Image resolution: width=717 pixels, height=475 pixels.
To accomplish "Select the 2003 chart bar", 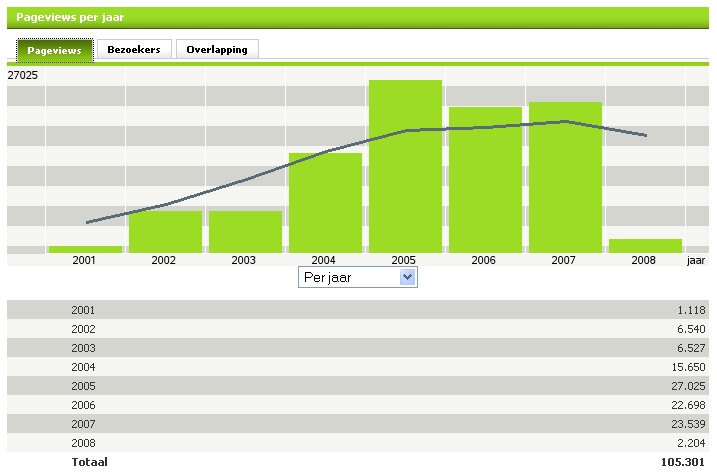I will pyautogui.click(x=245, y=231).
